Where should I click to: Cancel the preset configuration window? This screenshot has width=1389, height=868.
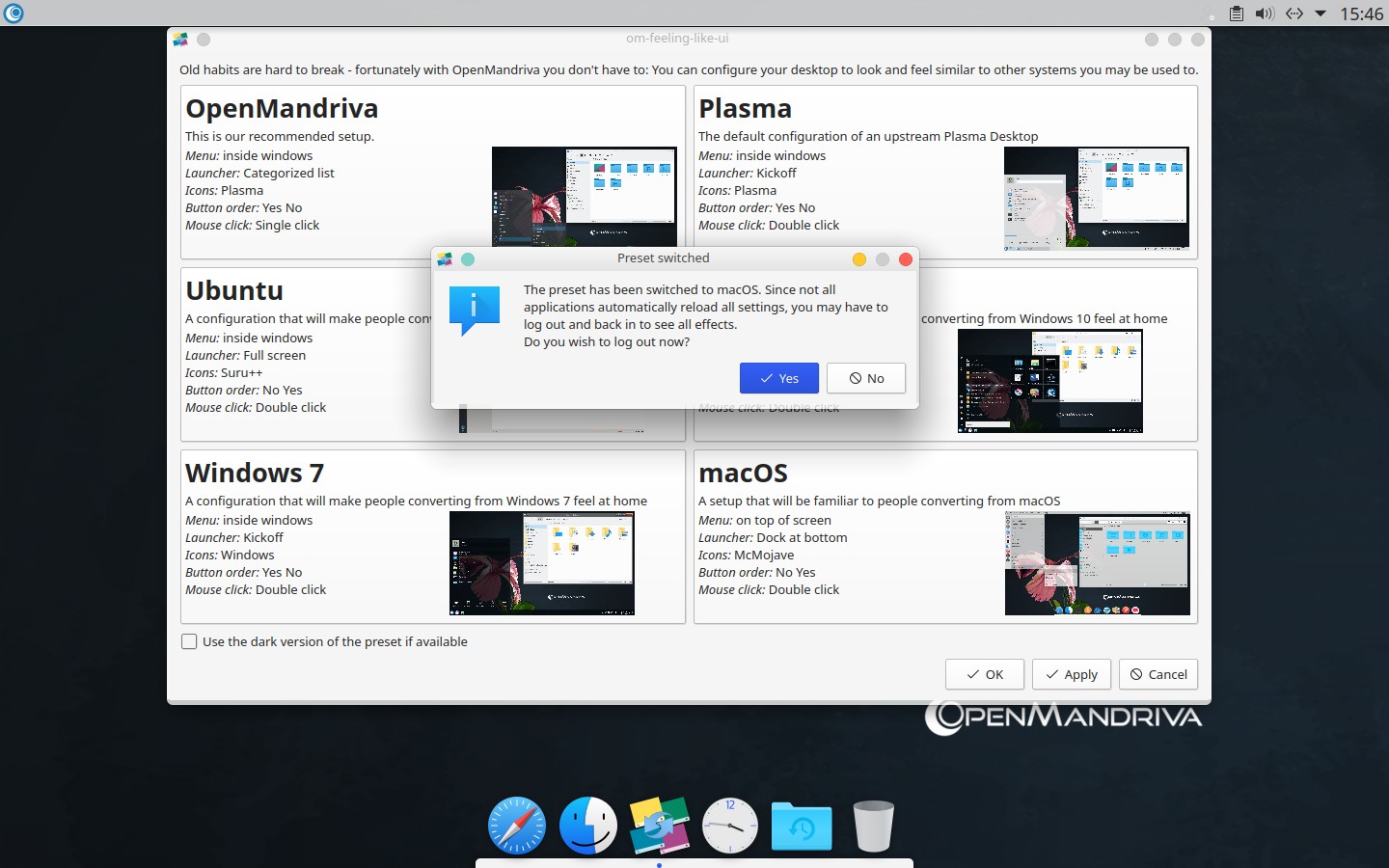[x=1158, y=674]
